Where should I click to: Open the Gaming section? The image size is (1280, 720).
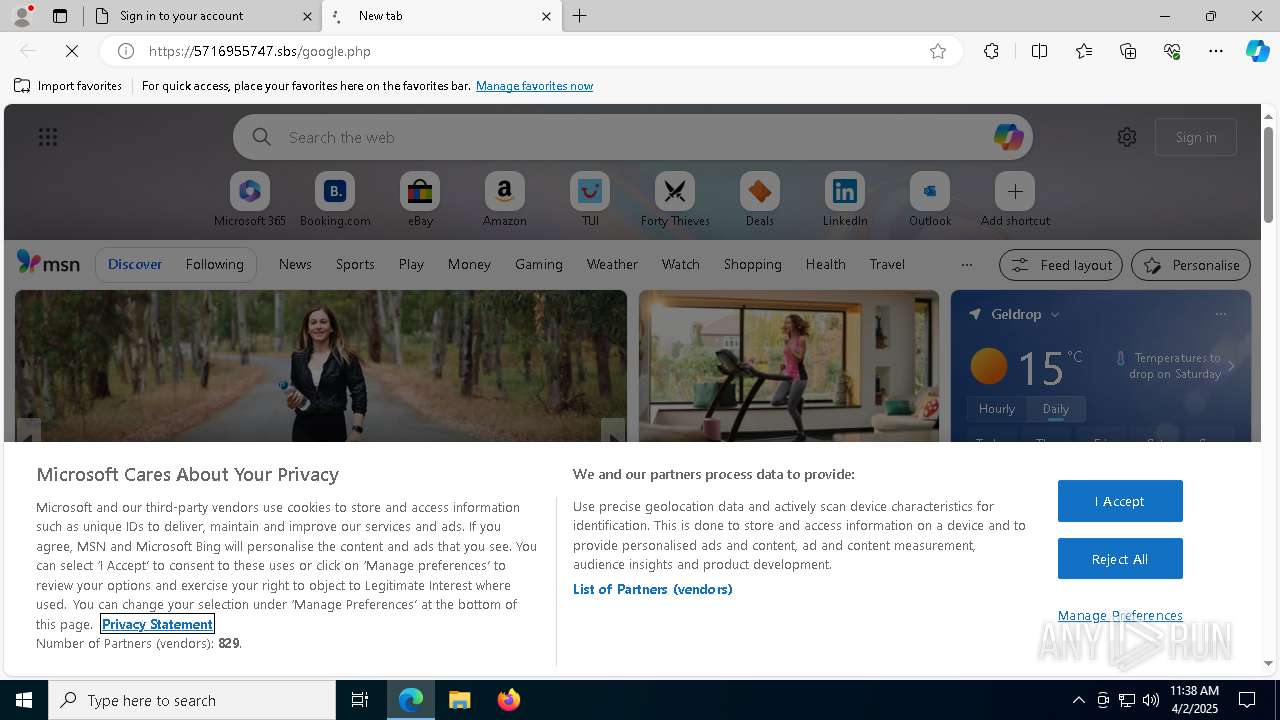point(539,264)
